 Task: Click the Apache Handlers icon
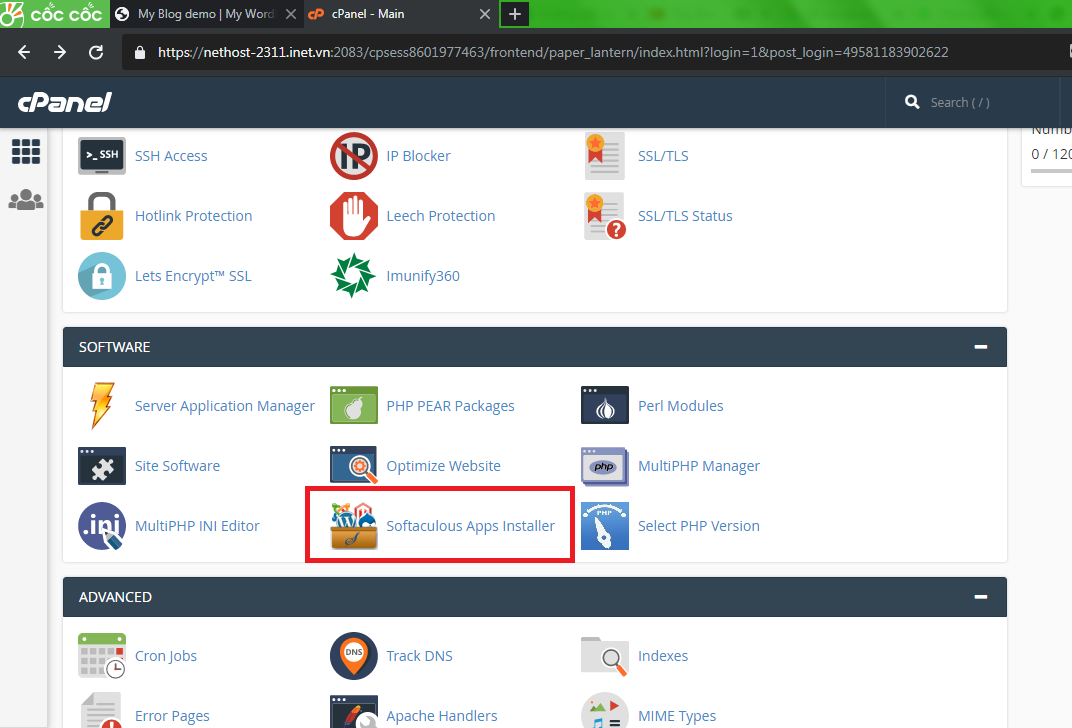353,712
